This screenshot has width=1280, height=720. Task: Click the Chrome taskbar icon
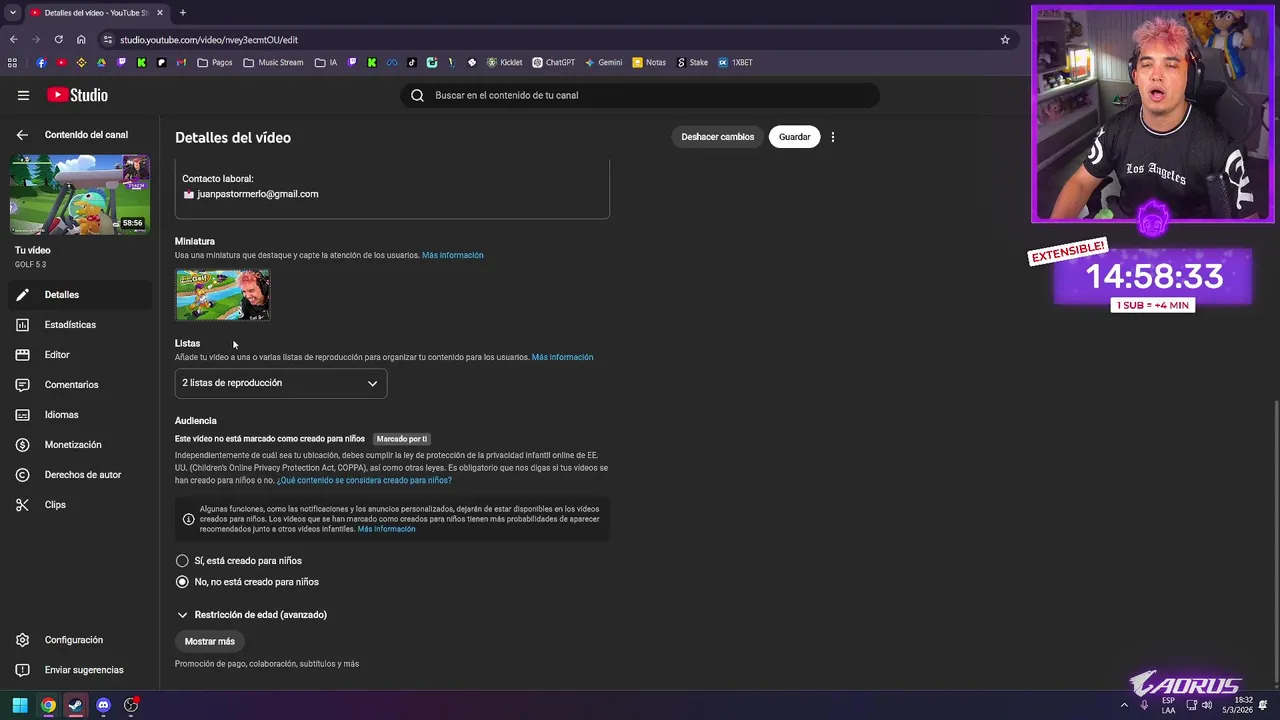tap(47, 705)
